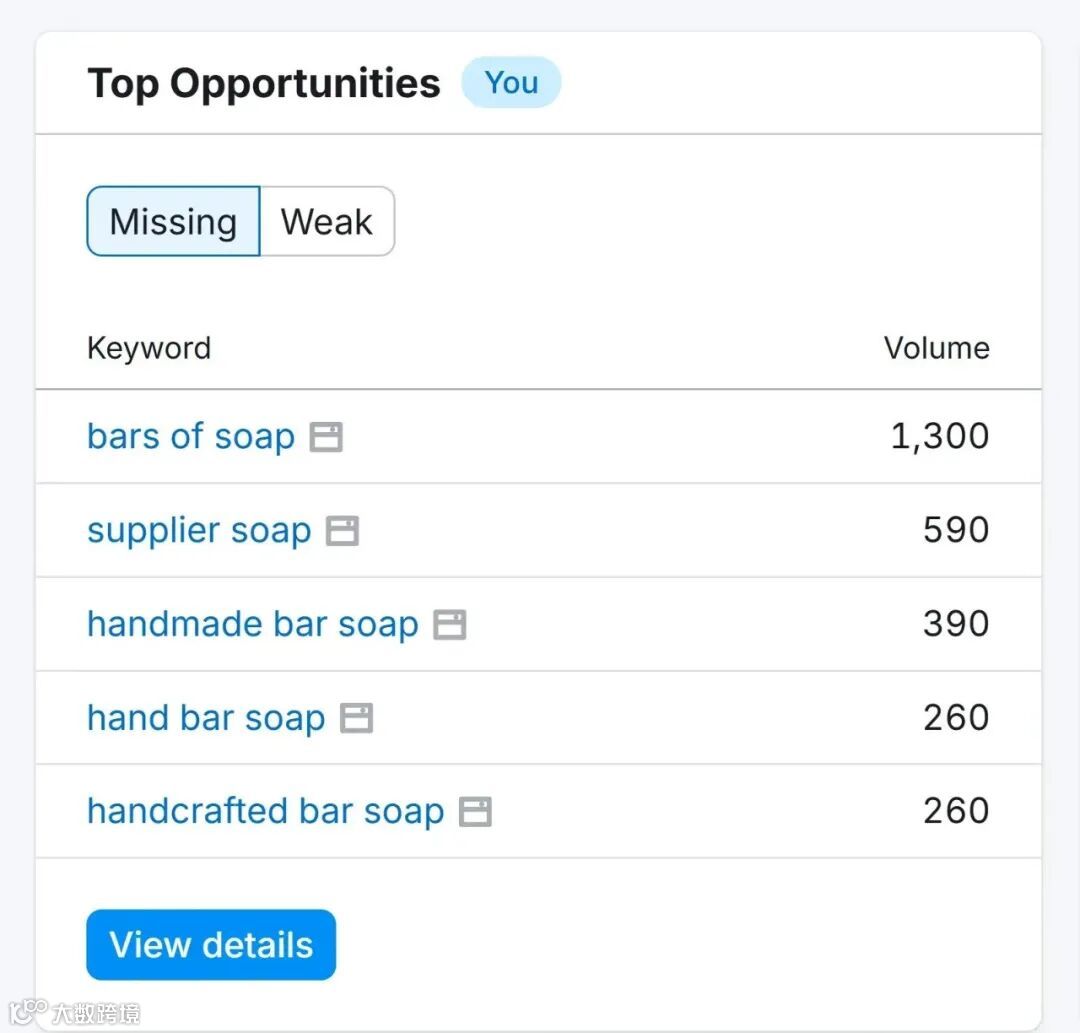Open SERP icon beside supplier soap

coord(343,531)
